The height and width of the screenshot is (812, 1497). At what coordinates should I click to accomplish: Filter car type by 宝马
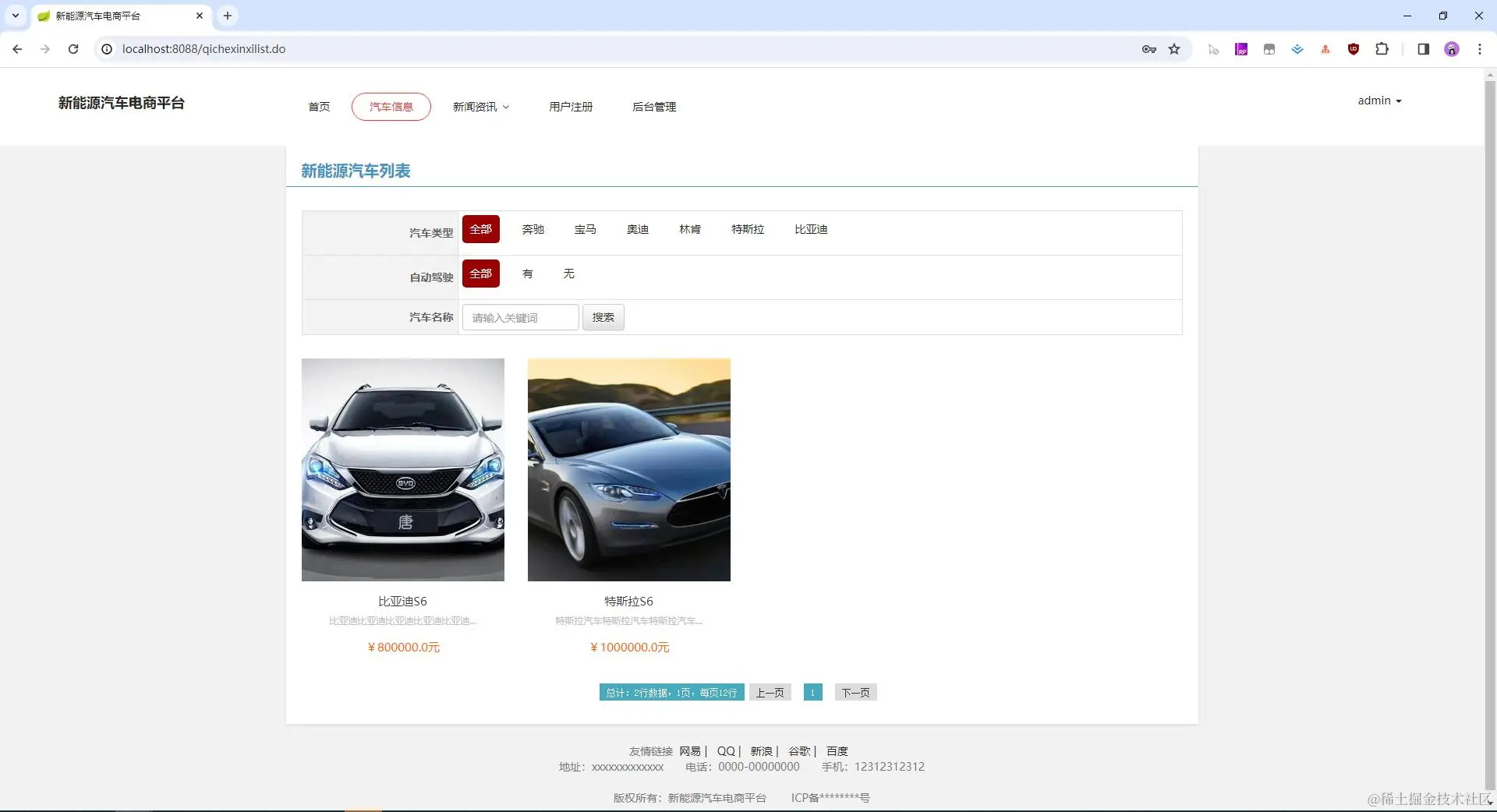point(586,229)
